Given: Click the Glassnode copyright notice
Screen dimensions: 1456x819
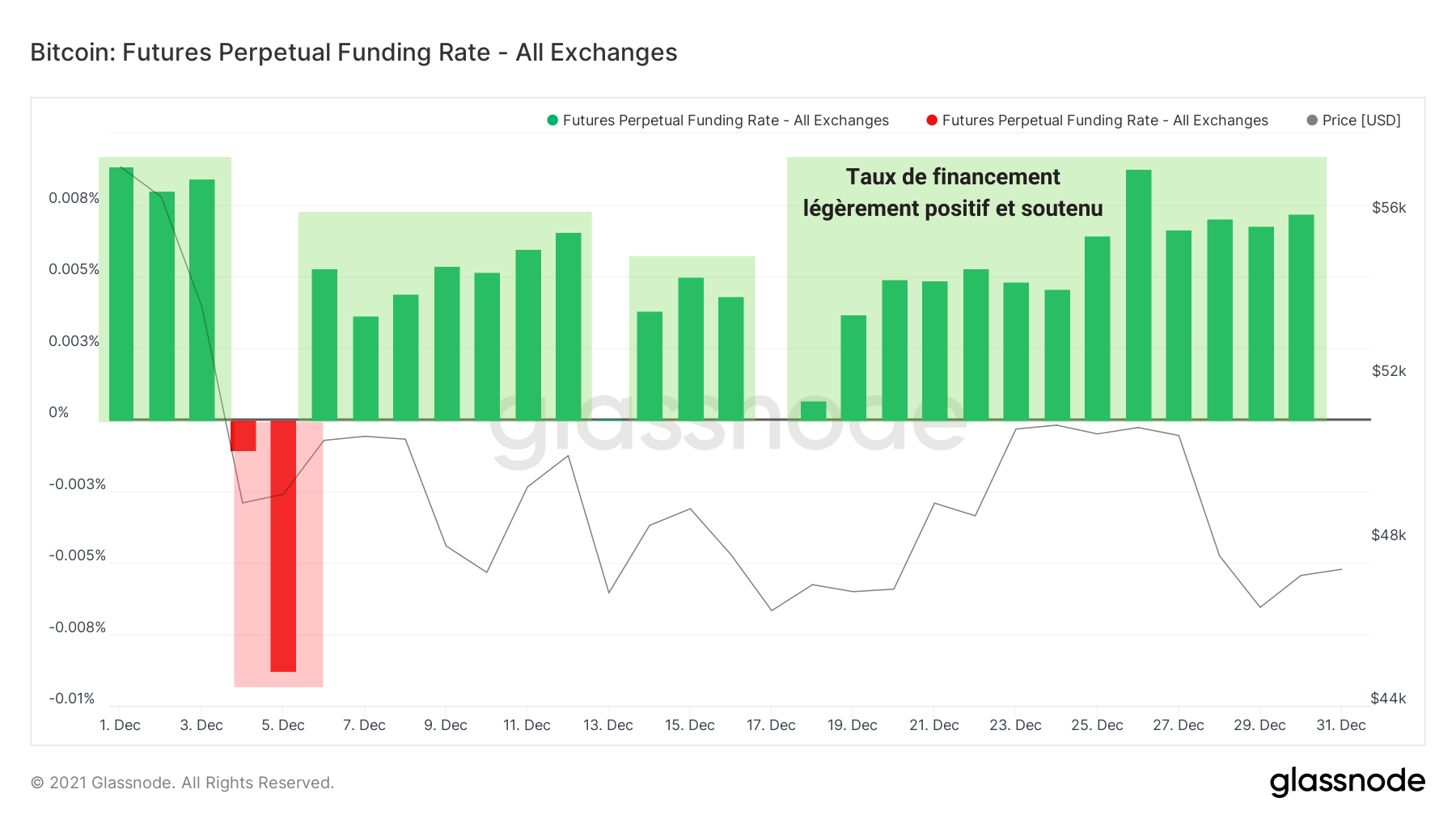Looking at the screenshot, I should point(182,783).
